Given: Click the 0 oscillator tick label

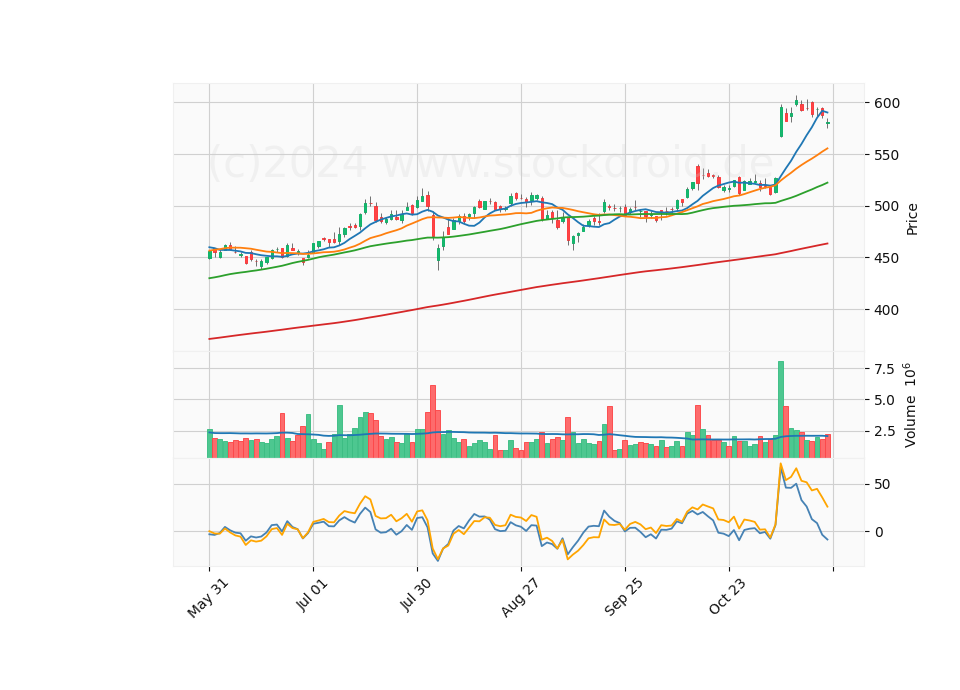Looking at the screenshot, I should [879, 532].
